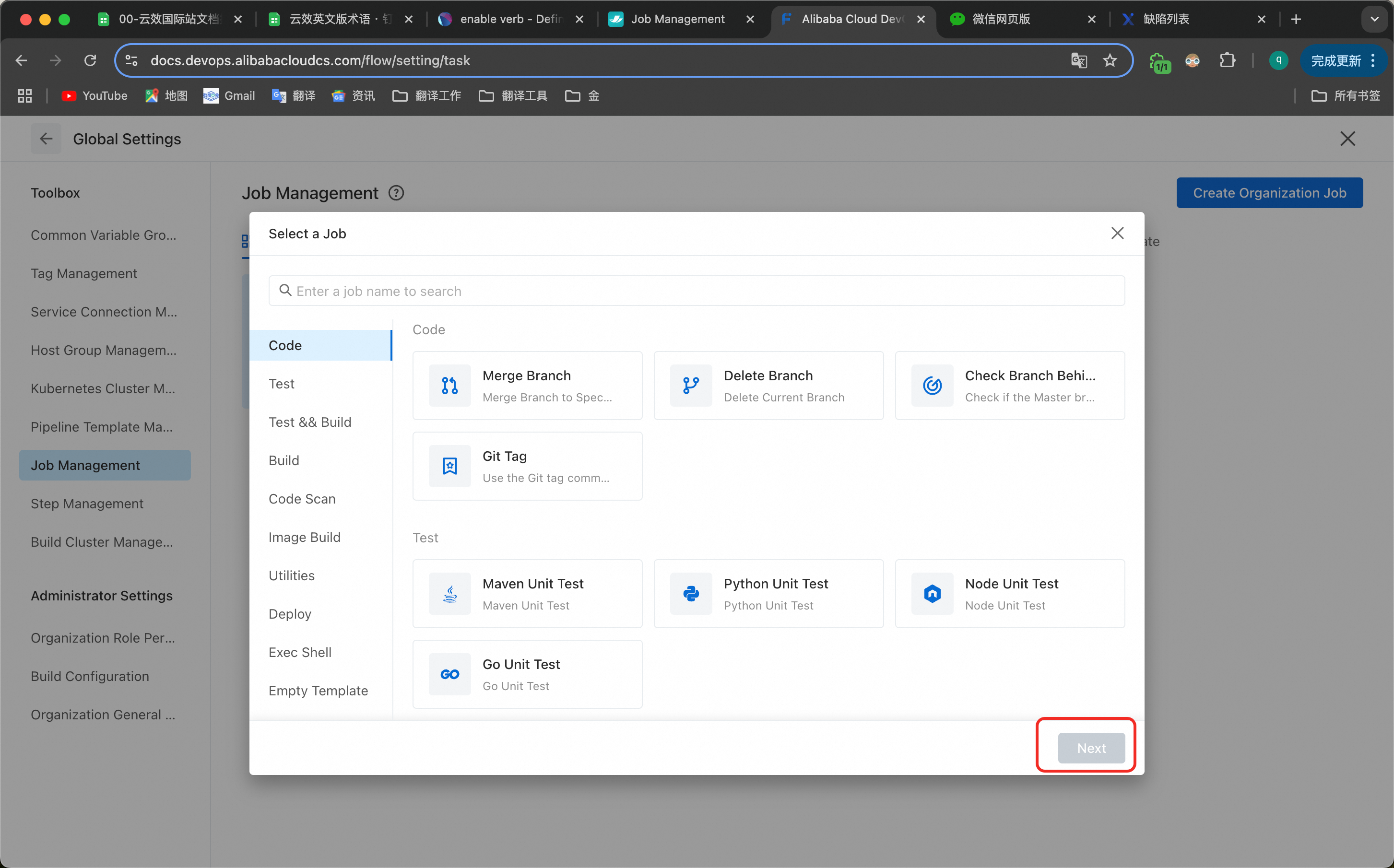1394x868 pixels.
Task: Click the Next button
Action: [1091, 748]
